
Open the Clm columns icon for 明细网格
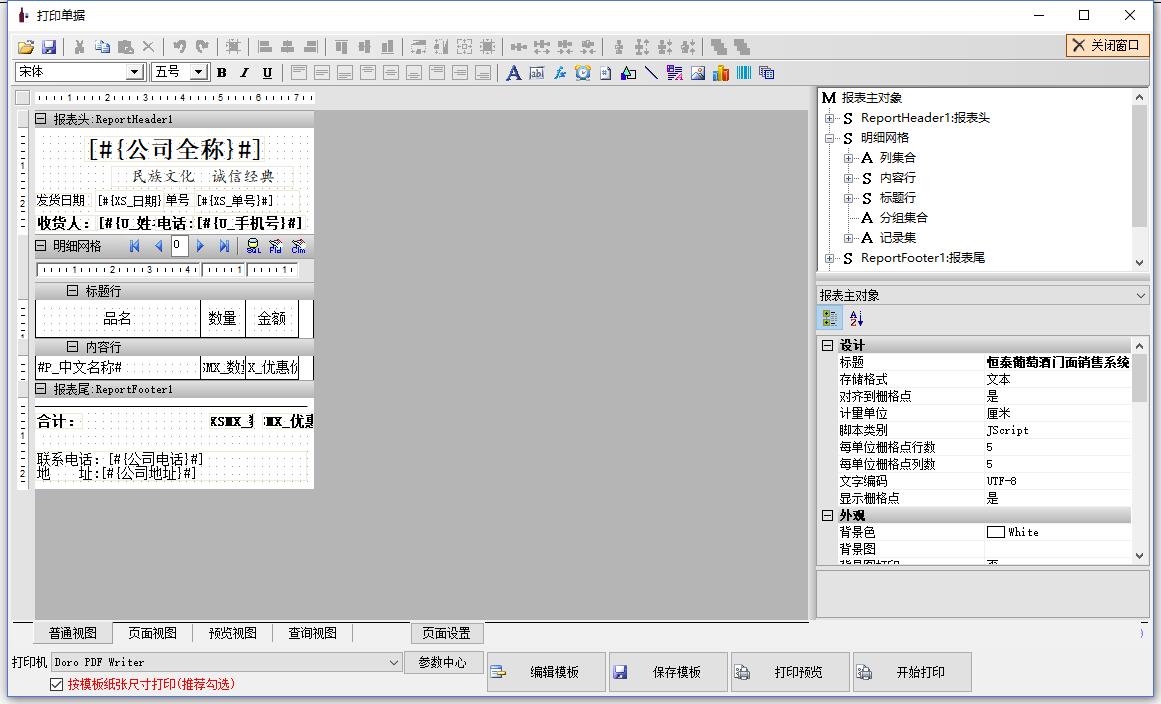[x=298, y=246]
